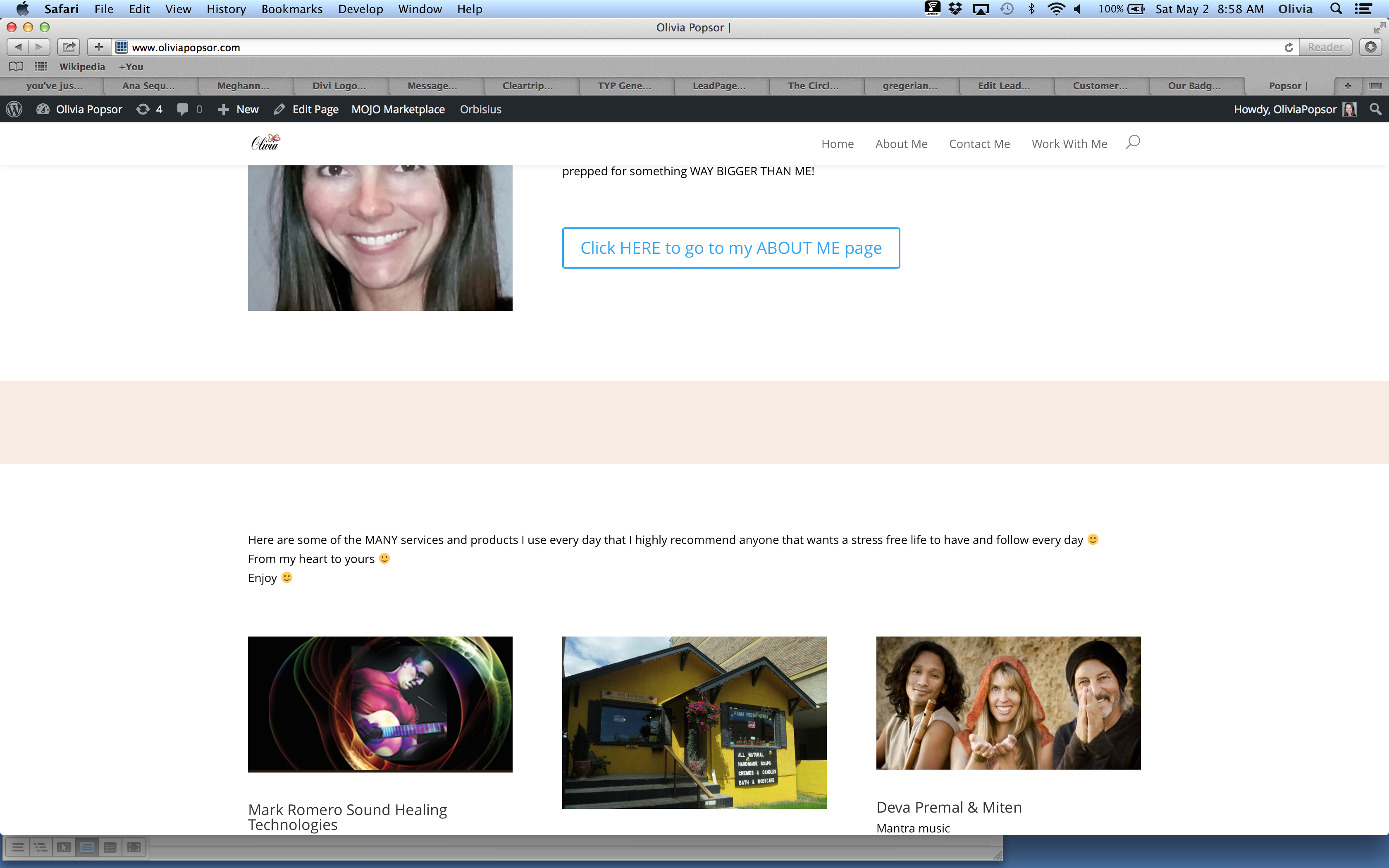The height and width of the screenshot is (868, 1389).
Task: Switch to the LeadPage tab
Action: coord(721,86)
